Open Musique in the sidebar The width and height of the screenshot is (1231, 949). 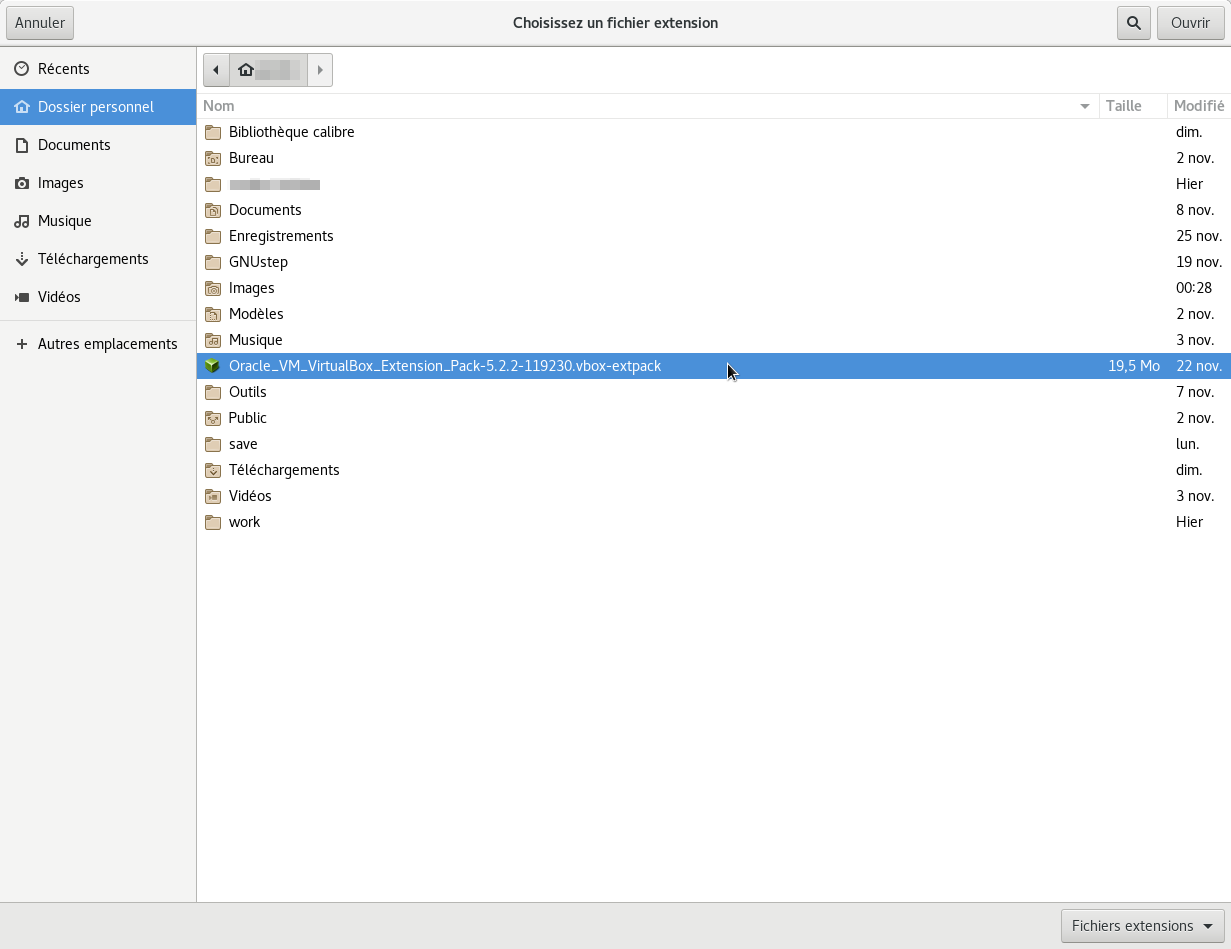click(64, 221)
